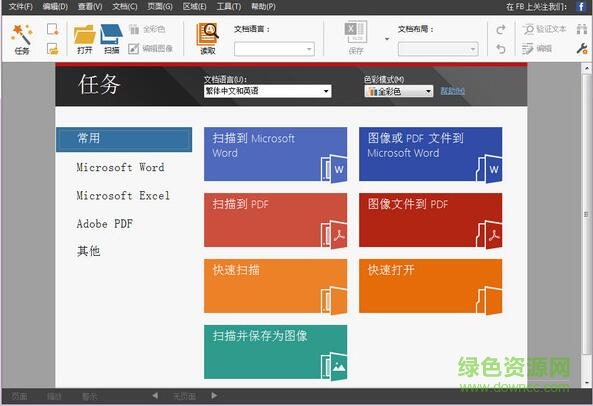Click the next page arrow in status bar

click(x=214, y=396)
